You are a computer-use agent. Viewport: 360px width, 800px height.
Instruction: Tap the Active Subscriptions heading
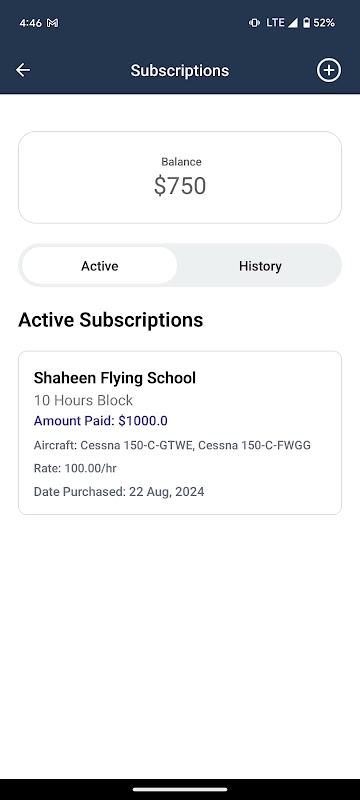[111, 320]
